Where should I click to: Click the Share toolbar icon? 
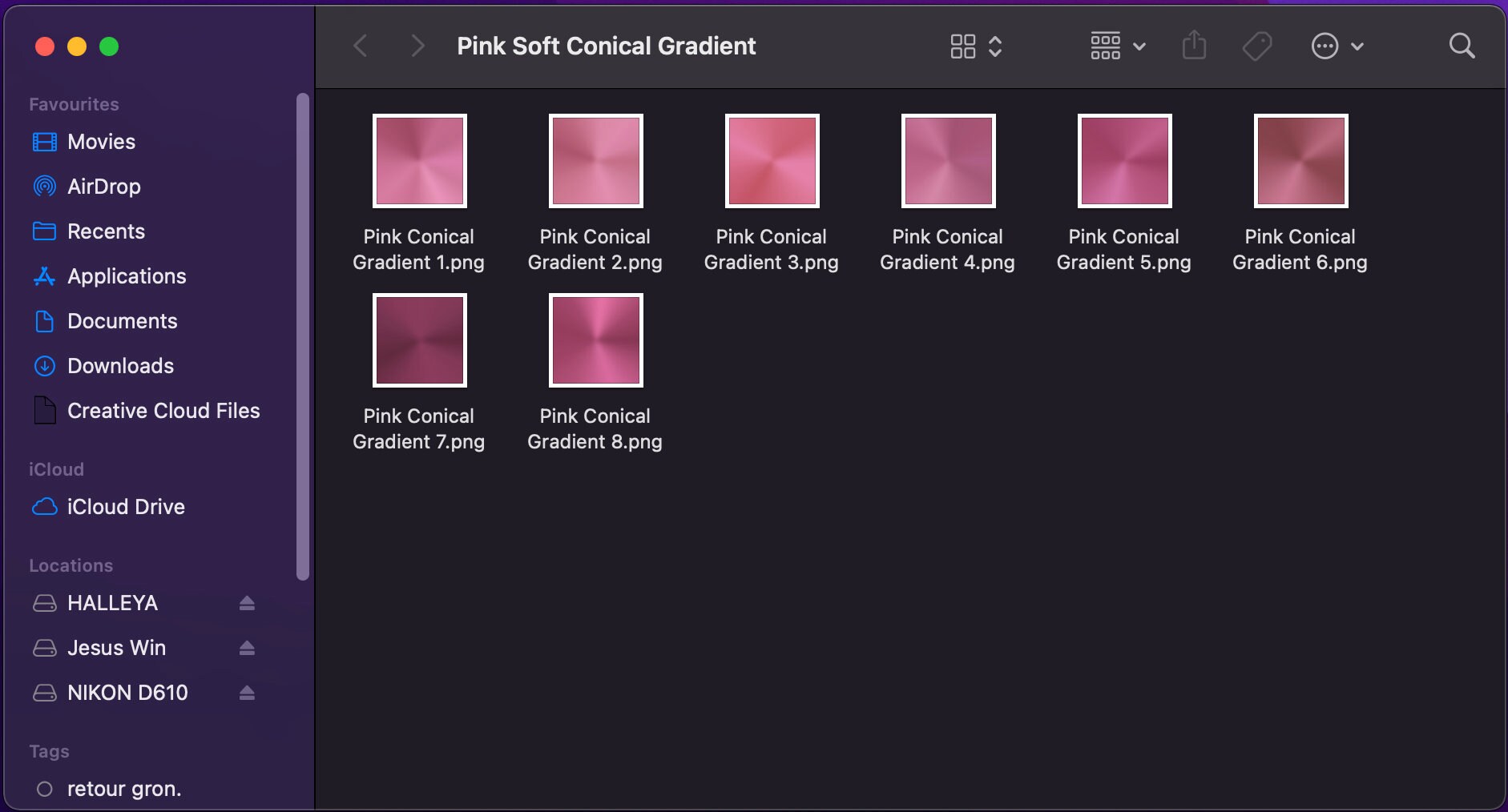(1194, 45)
